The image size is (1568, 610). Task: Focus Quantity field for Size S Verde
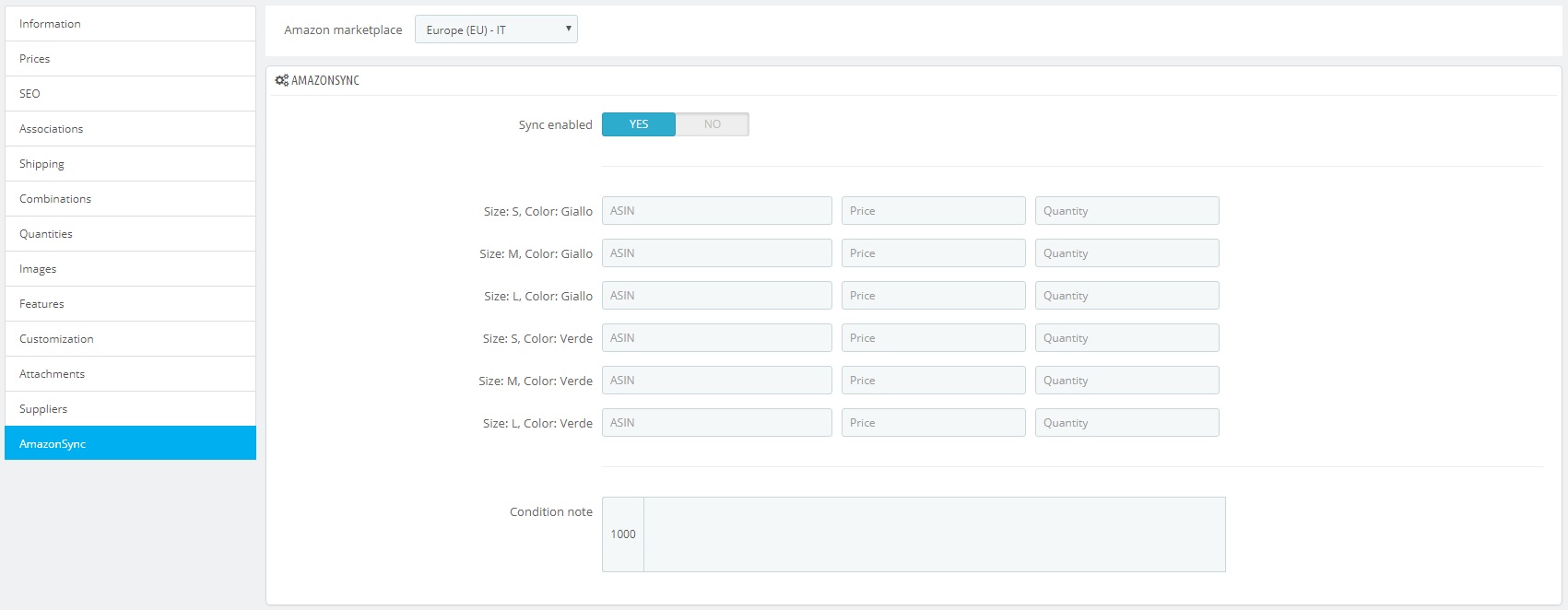(1127, 338)
